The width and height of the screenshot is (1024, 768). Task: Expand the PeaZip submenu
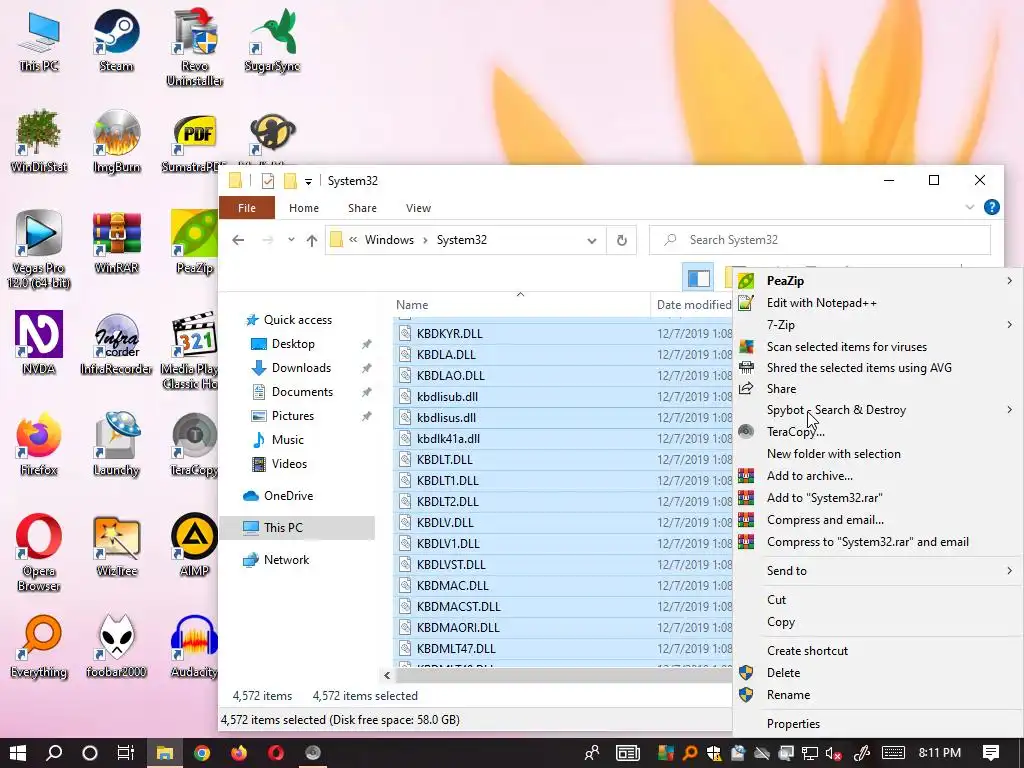[x=1009, y=281]
